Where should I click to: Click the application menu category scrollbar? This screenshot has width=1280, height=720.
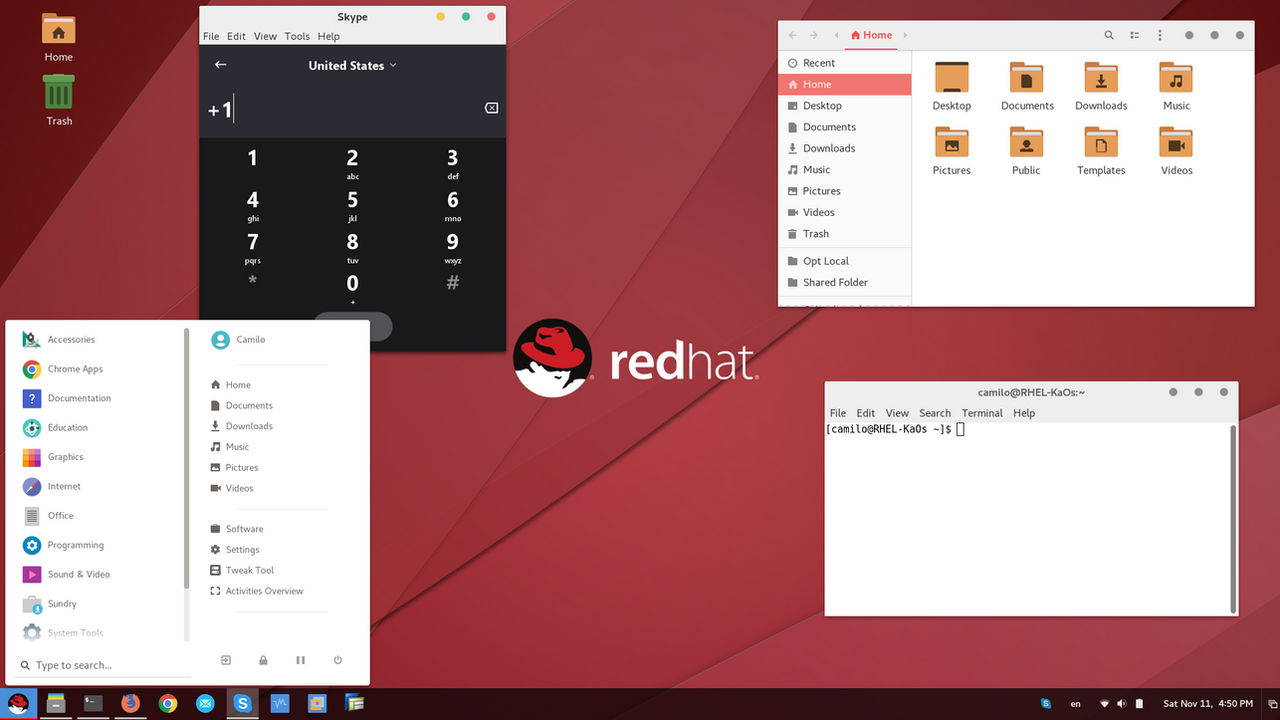186,458
